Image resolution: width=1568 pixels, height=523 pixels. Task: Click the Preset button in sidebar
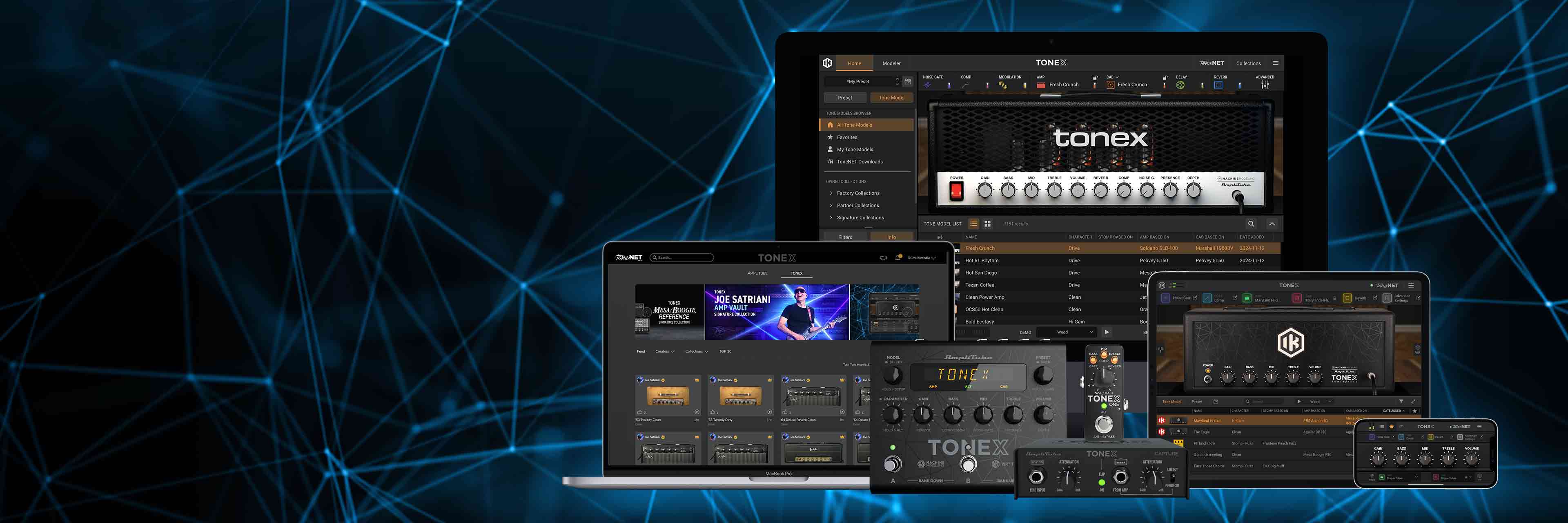845,97
